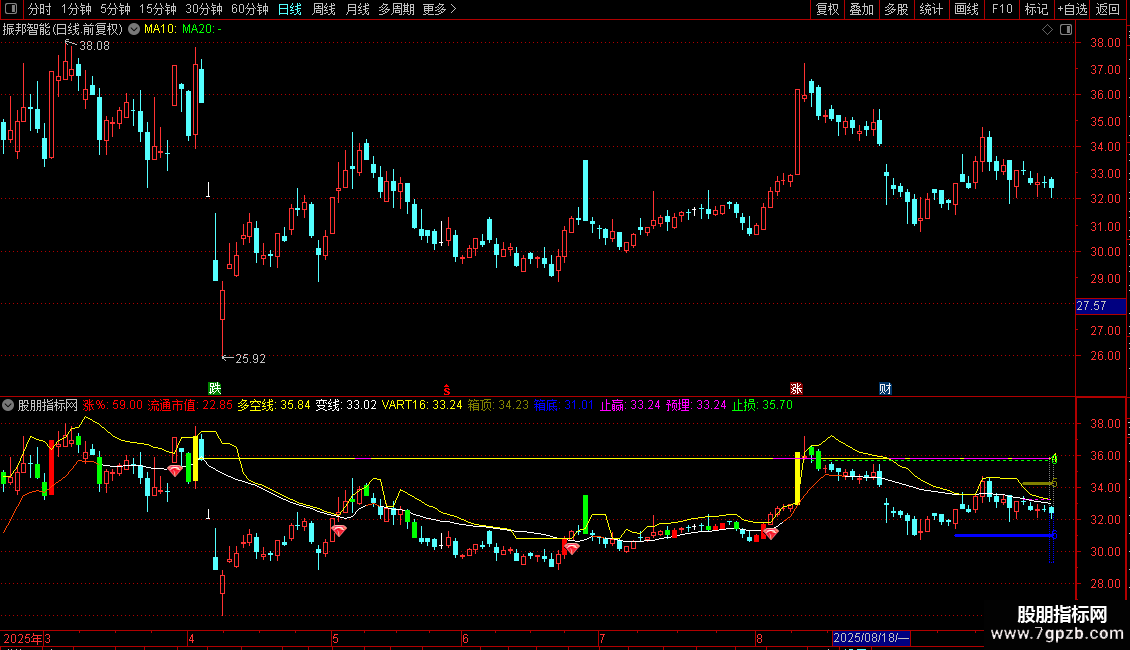The image size is (1130, 650).
Task: Click the green 跌 event marker
Action: coord(215,388)
